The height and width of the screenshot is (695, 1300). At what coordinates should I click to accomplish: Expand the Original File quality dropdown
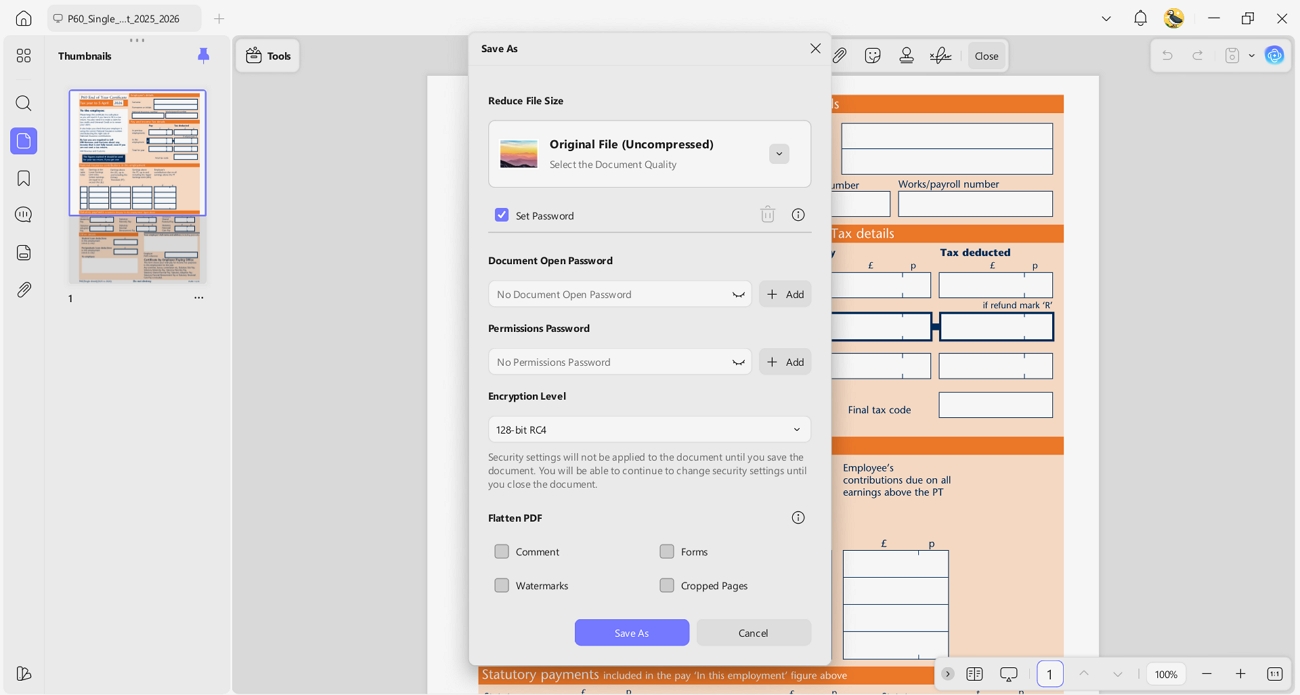[x=779, y=154]
